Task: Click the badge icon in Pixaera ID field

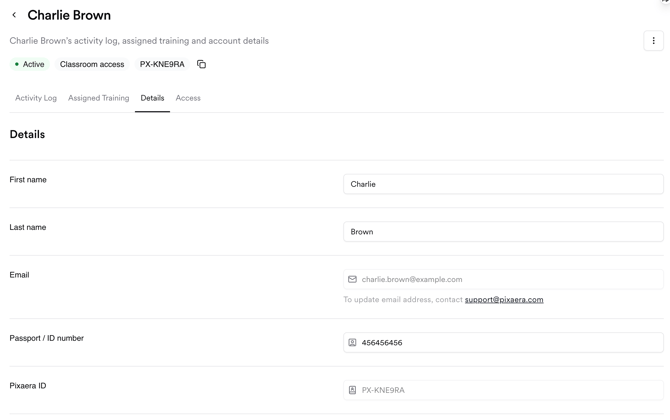Action: click(352, 390)
